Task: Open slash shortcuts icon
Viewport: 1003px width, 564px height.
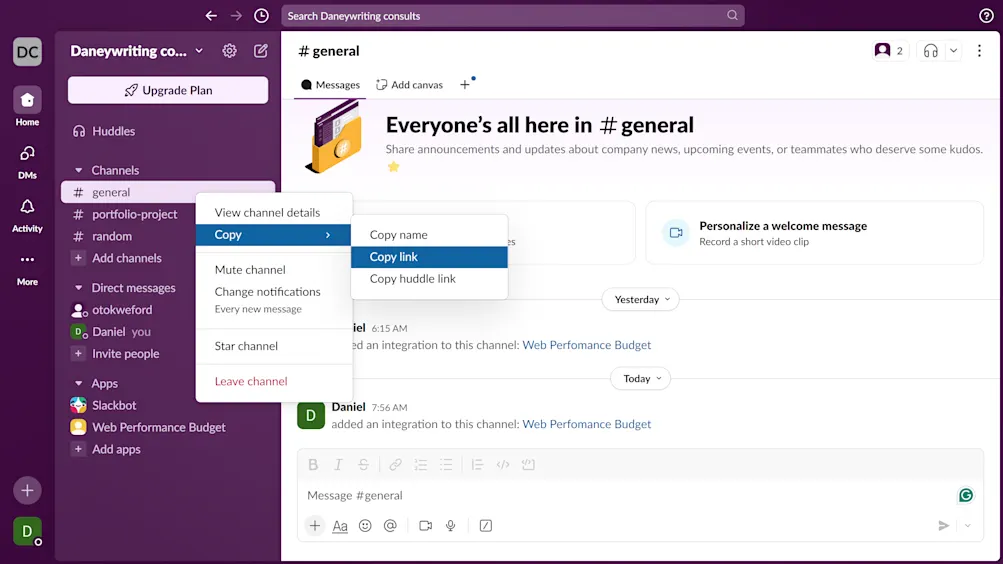Action: click(486, 526)
